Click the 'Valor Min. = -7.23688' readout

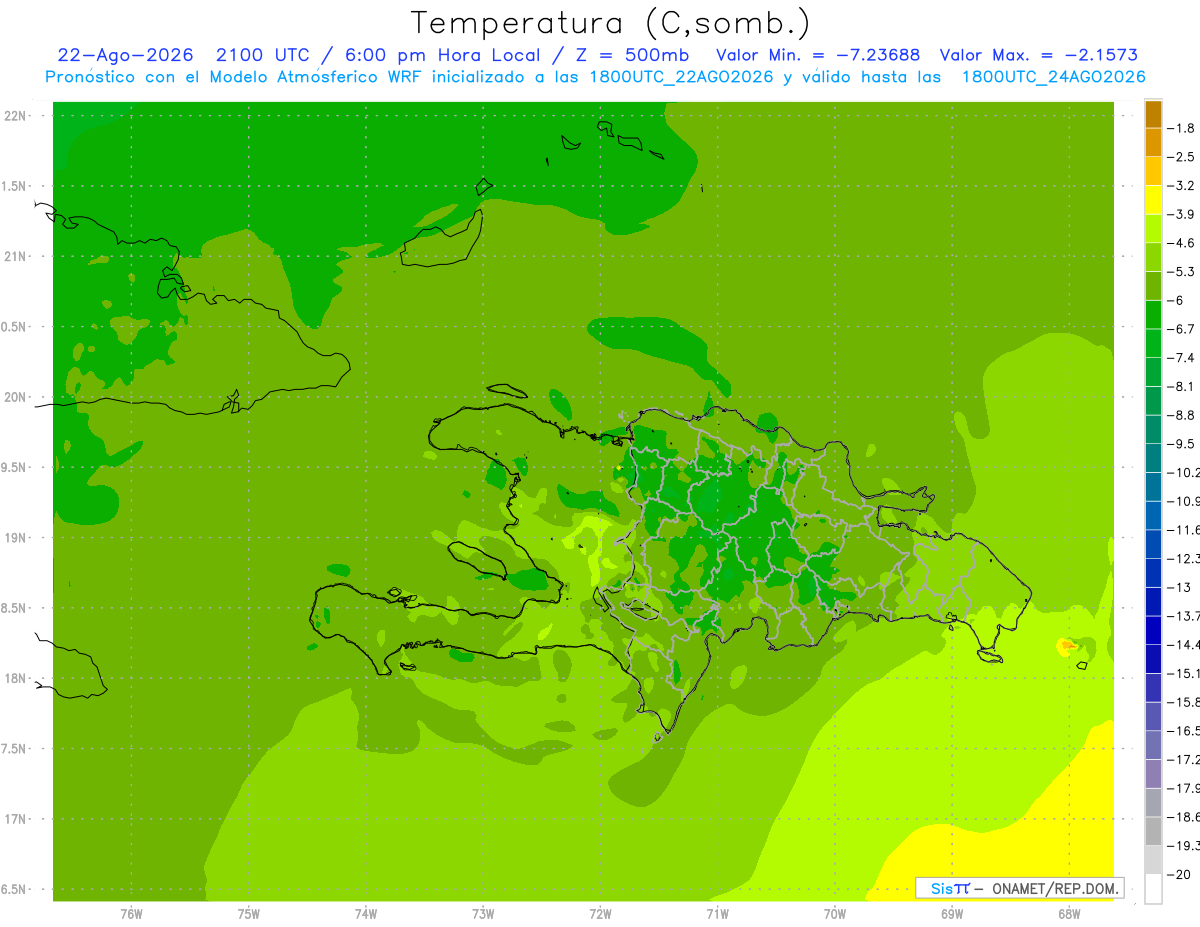pyautogui.click(x=819, y=55)
